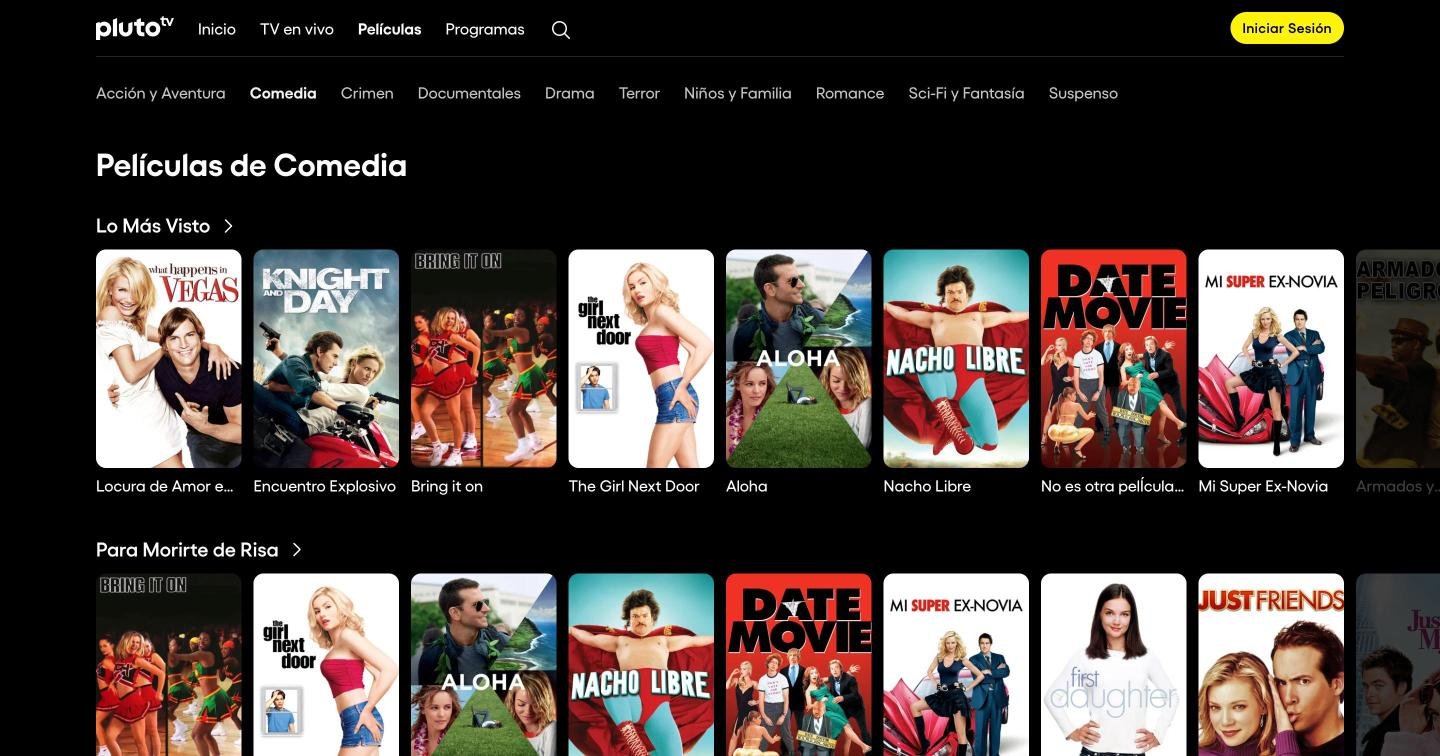Image resolution: width=1440 pixels, height=756 pixels.
Task: Click the Pluto TV logo
Action: tap(134, 29)
